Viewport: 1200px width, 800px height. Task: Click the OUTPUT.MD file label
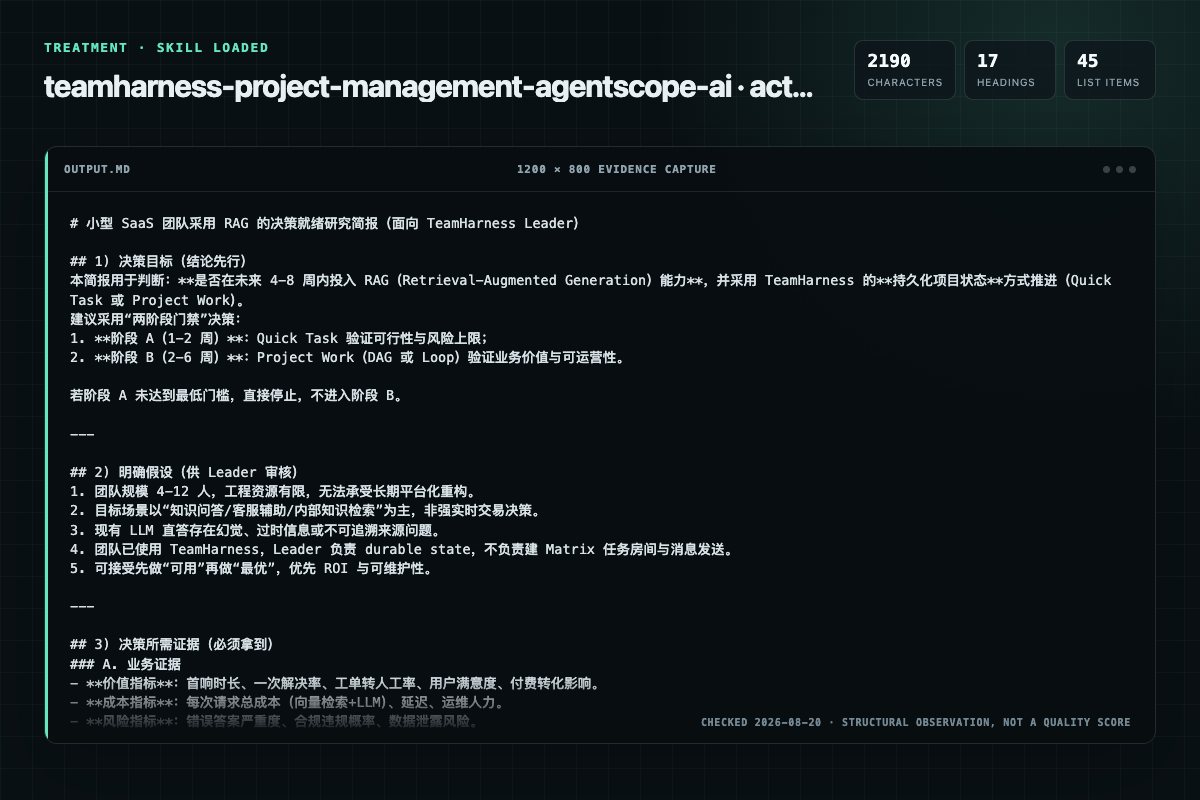(96, 169)
